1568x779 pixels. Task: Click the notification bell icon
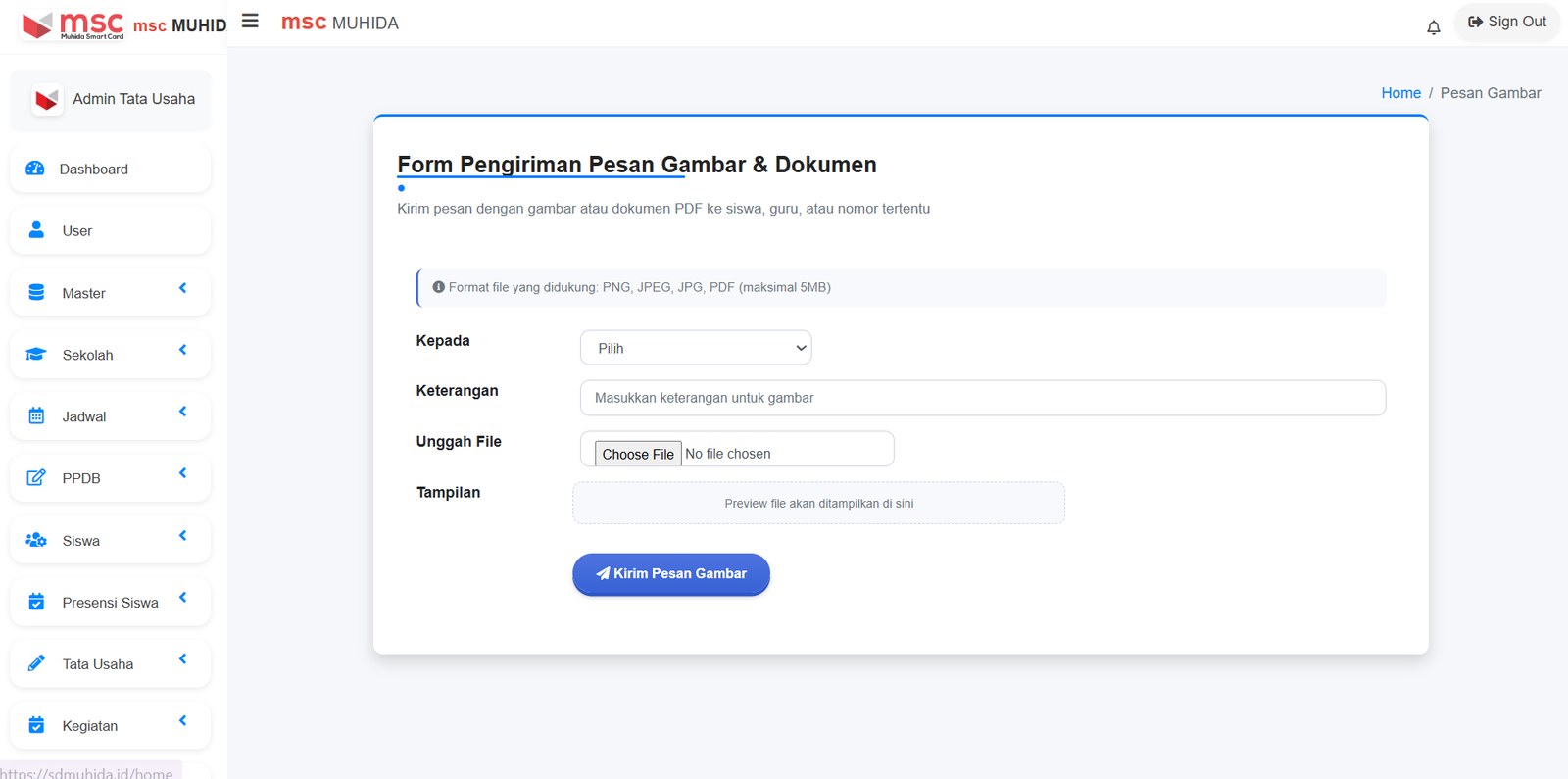[1433, 26]
